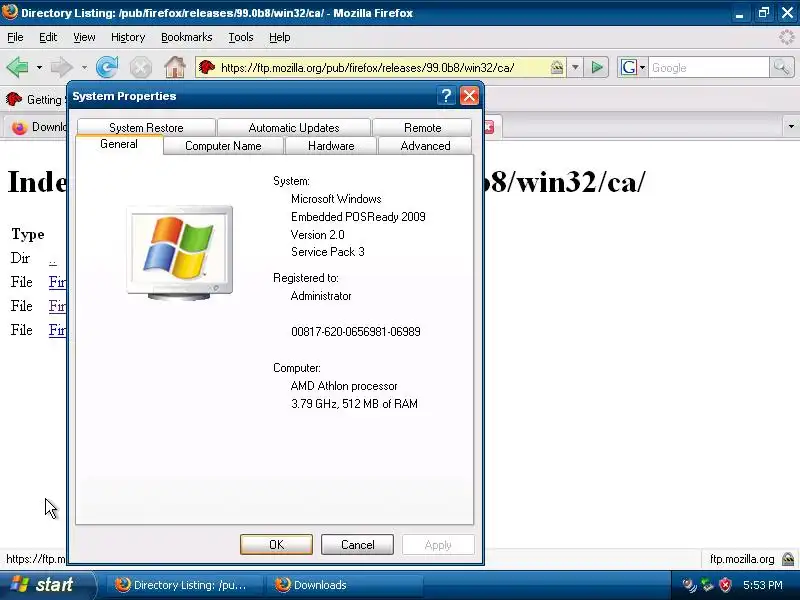800x600 pixels.
Task: Open the Edit menu
Action: click(x=48, y=37)
